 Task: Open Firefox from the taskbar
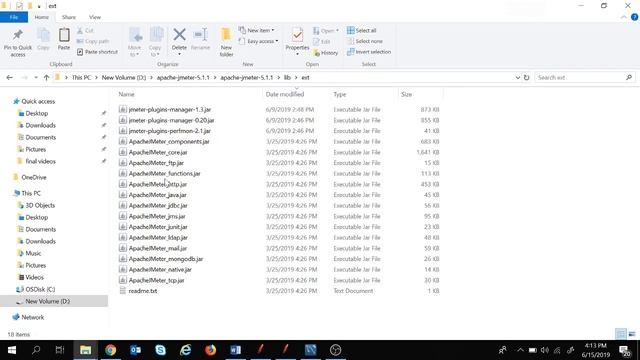211,350
